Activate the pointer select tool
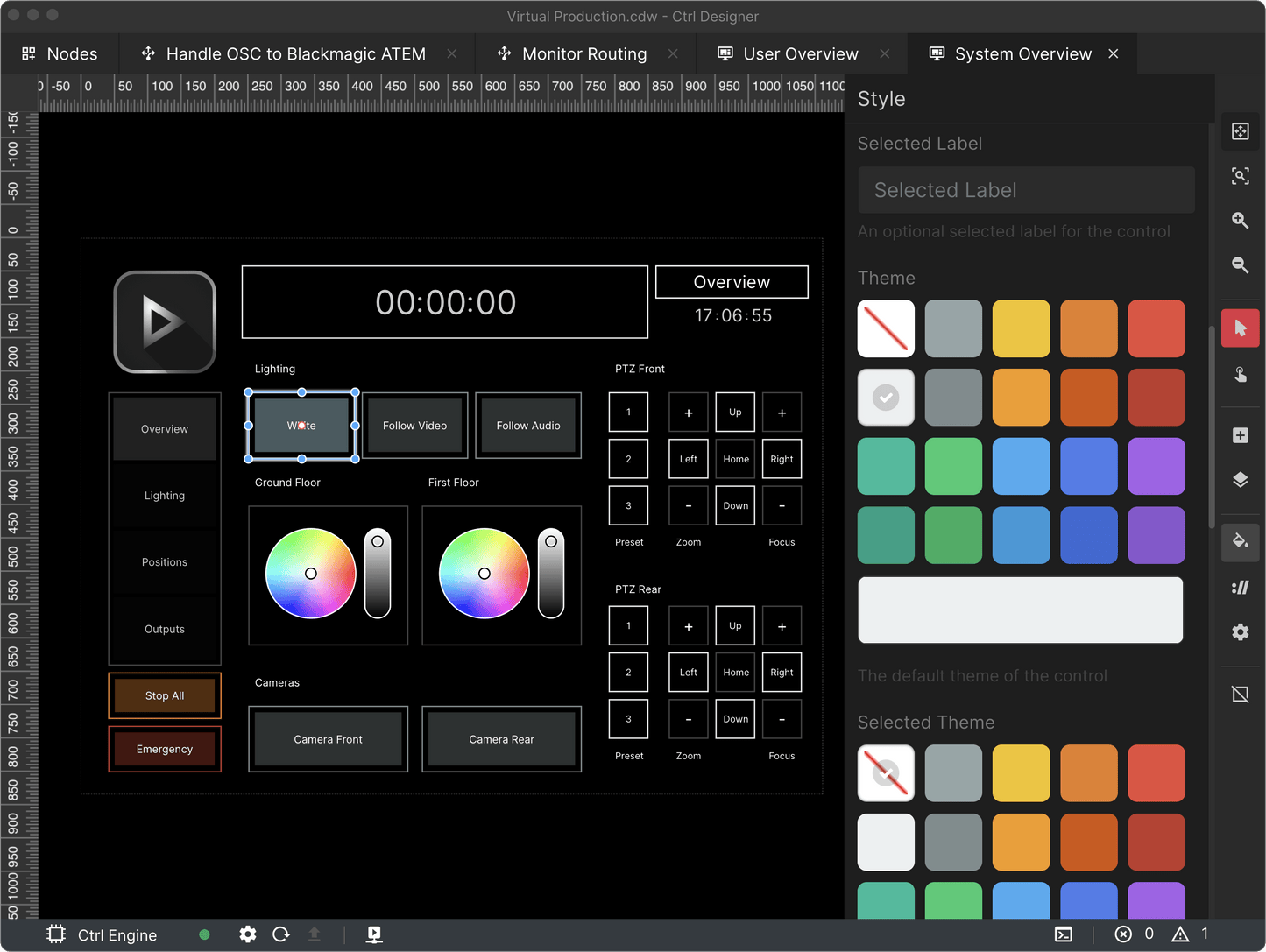 (1240, 328)
